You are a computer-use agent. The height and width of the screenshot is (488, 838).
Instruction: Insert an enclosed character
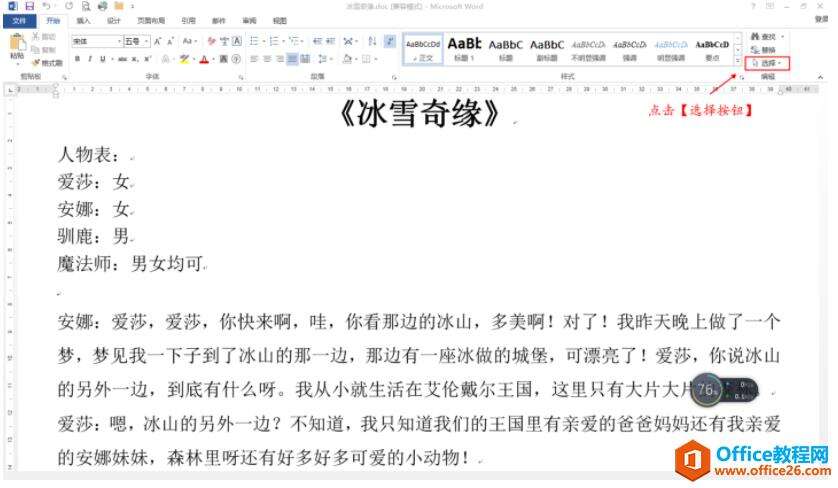[236, 59]
